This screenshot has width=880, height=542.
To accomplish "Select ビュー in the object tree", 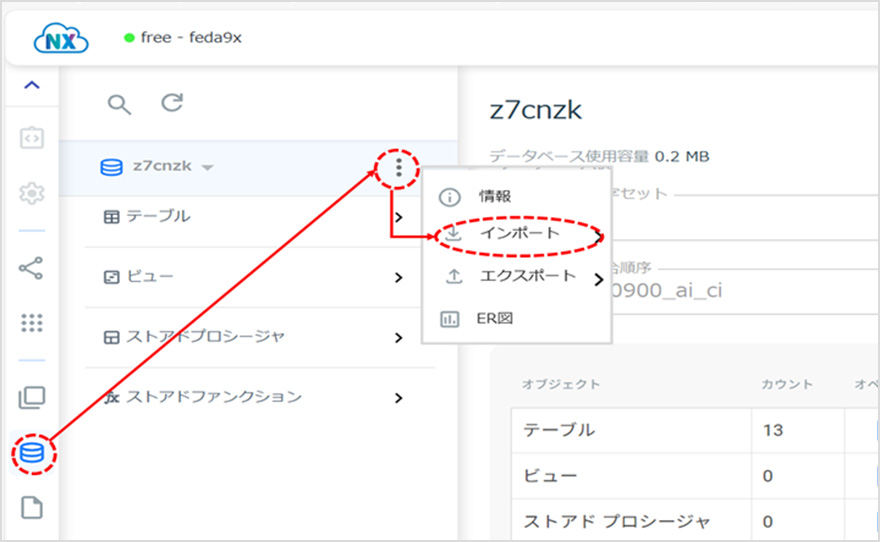I will (x=150, y=277).
